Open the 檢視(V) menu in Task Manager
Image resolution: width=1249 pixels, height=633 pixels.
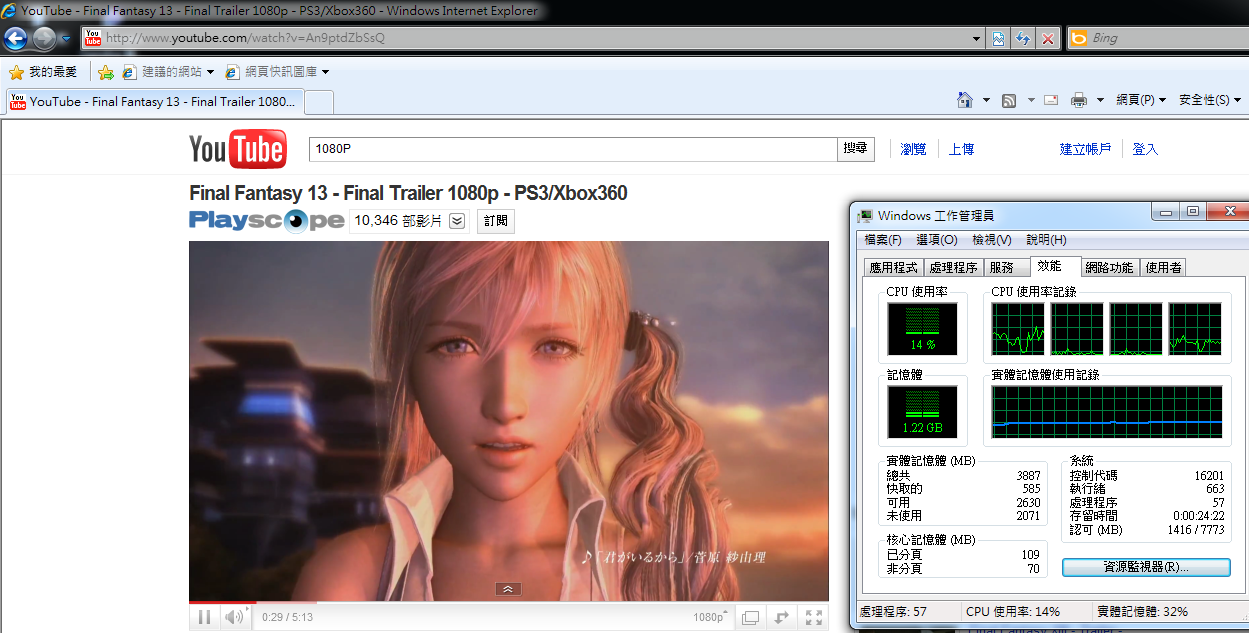coord(992,240)
